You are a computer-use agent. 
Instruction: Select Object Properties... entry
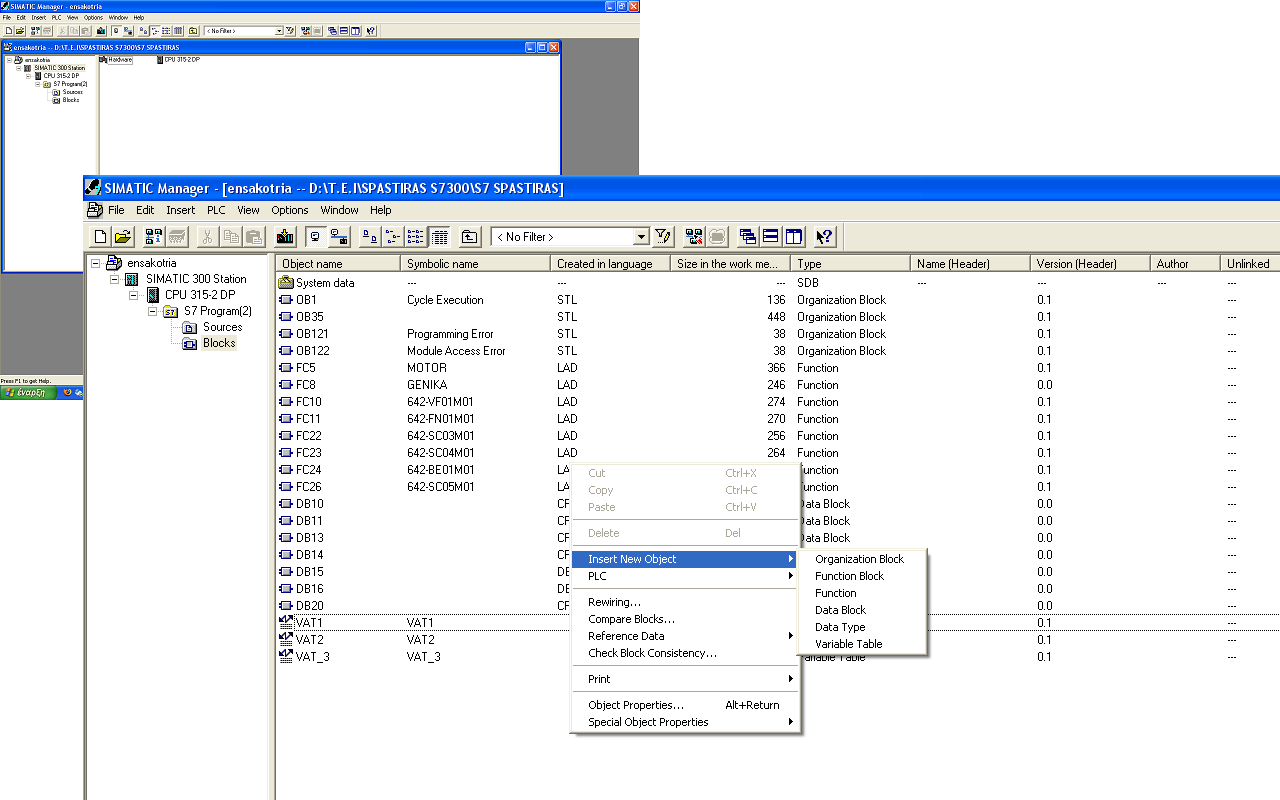click(x=685, y=705)
